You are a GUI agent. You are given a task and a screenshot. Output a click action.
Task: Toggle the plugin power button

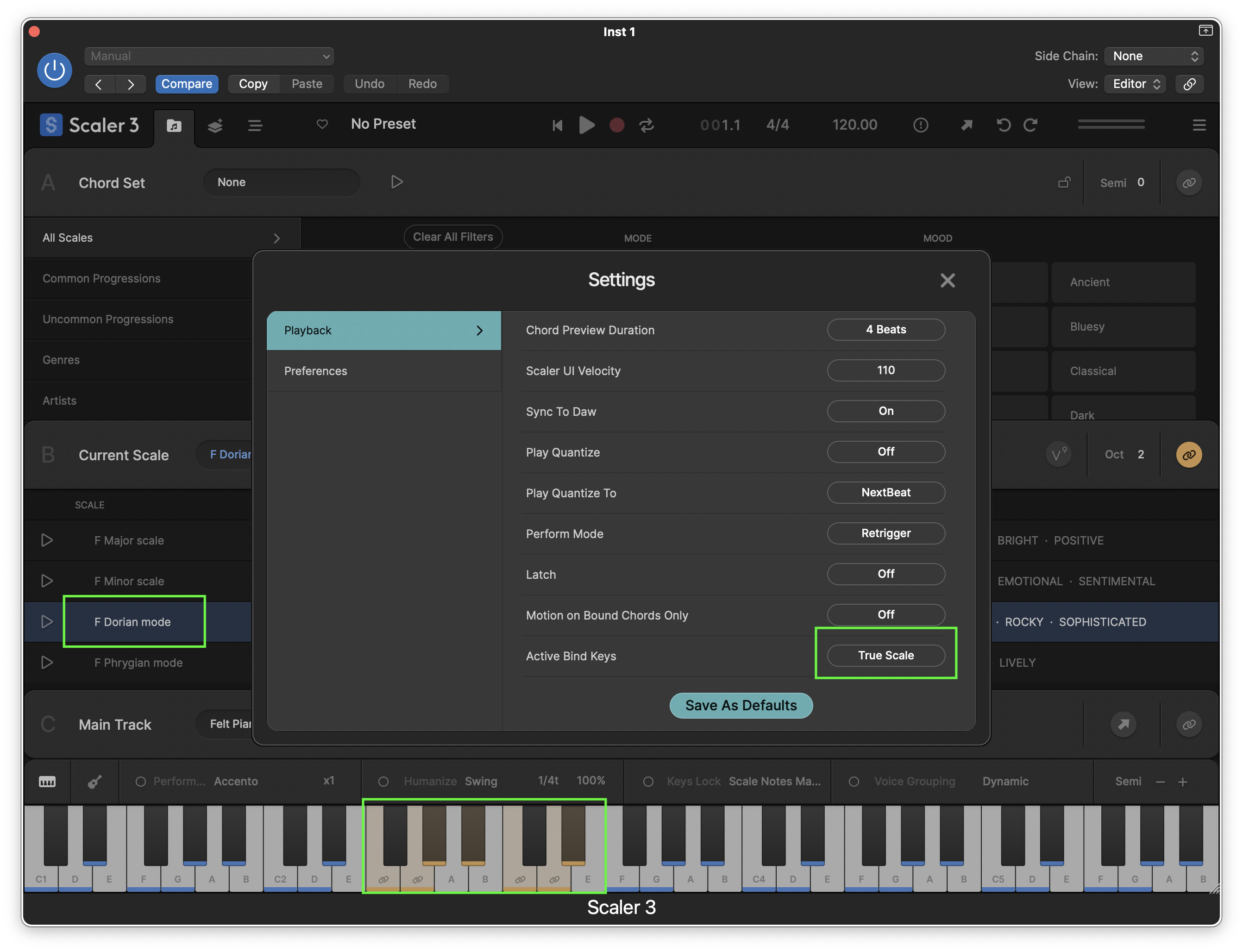[54, 70]
